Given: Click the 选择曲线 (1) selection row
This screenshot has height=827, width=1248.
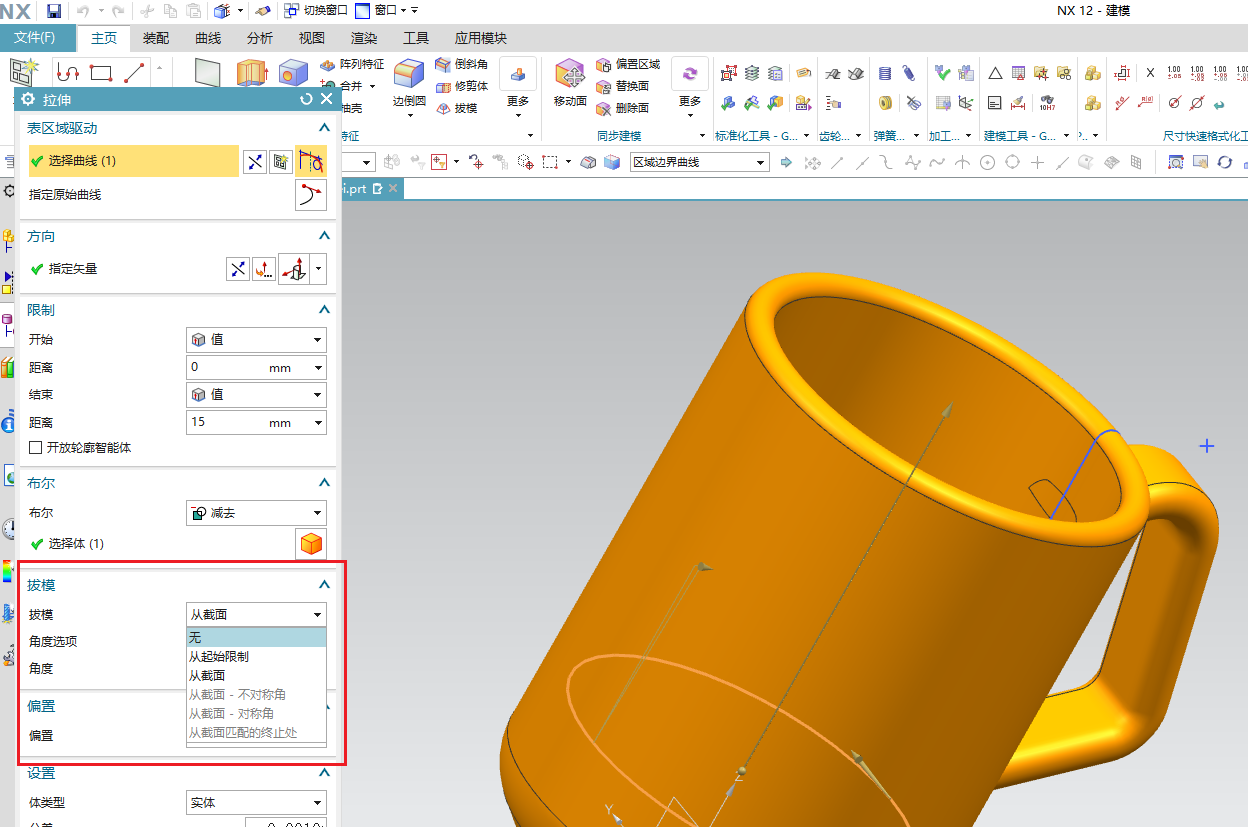Looking at the screenshot, I should [x=134, y=161].
